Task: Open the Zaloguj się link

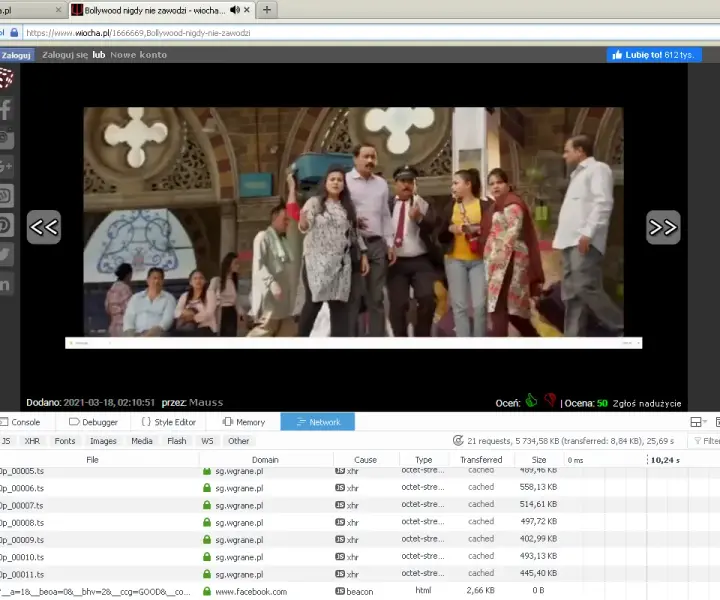Action: coord(65,55)
